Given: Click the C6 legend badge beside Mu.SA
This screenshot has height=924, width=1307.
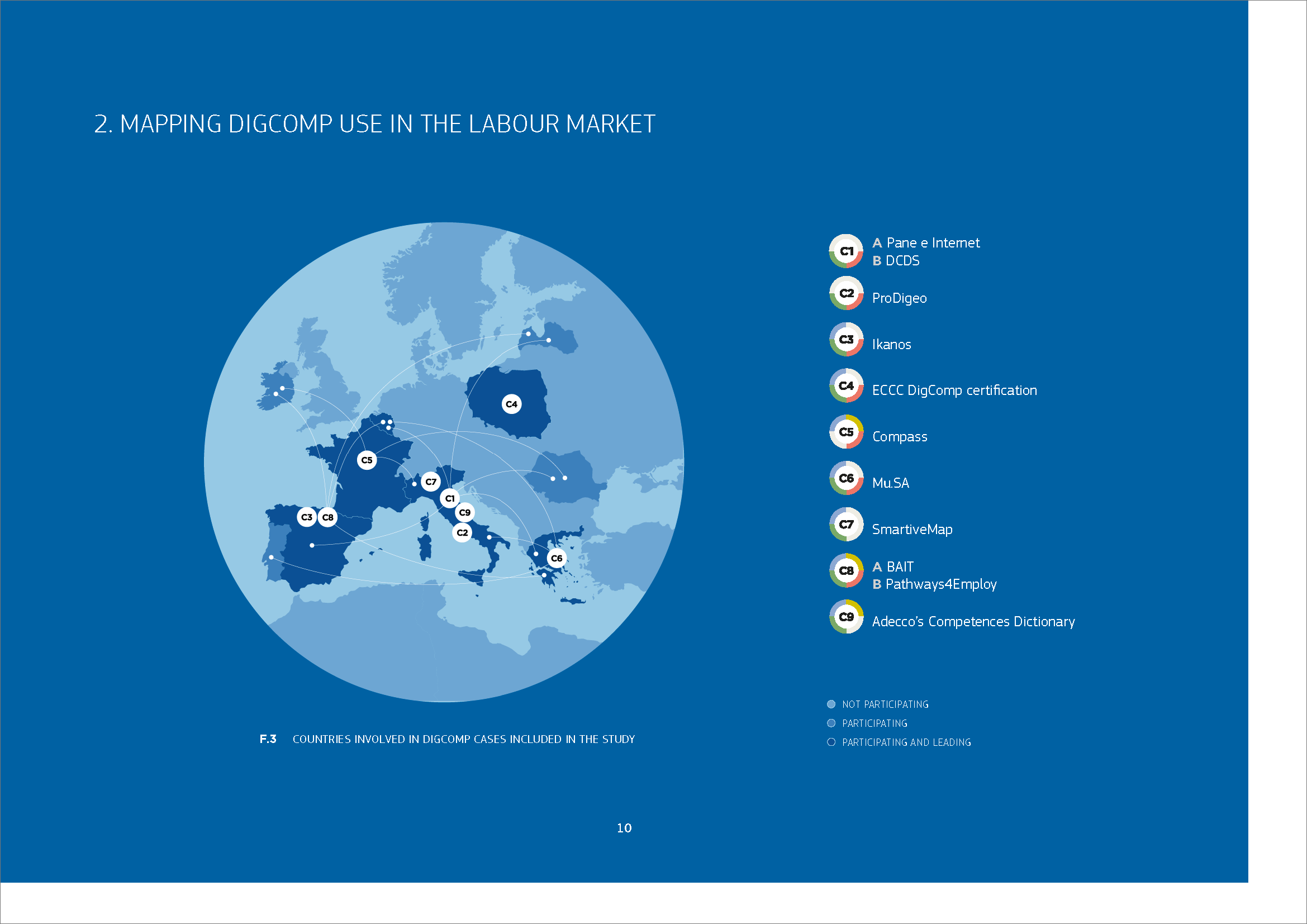Looking at the screenshot, I should [x=847, y=479].
